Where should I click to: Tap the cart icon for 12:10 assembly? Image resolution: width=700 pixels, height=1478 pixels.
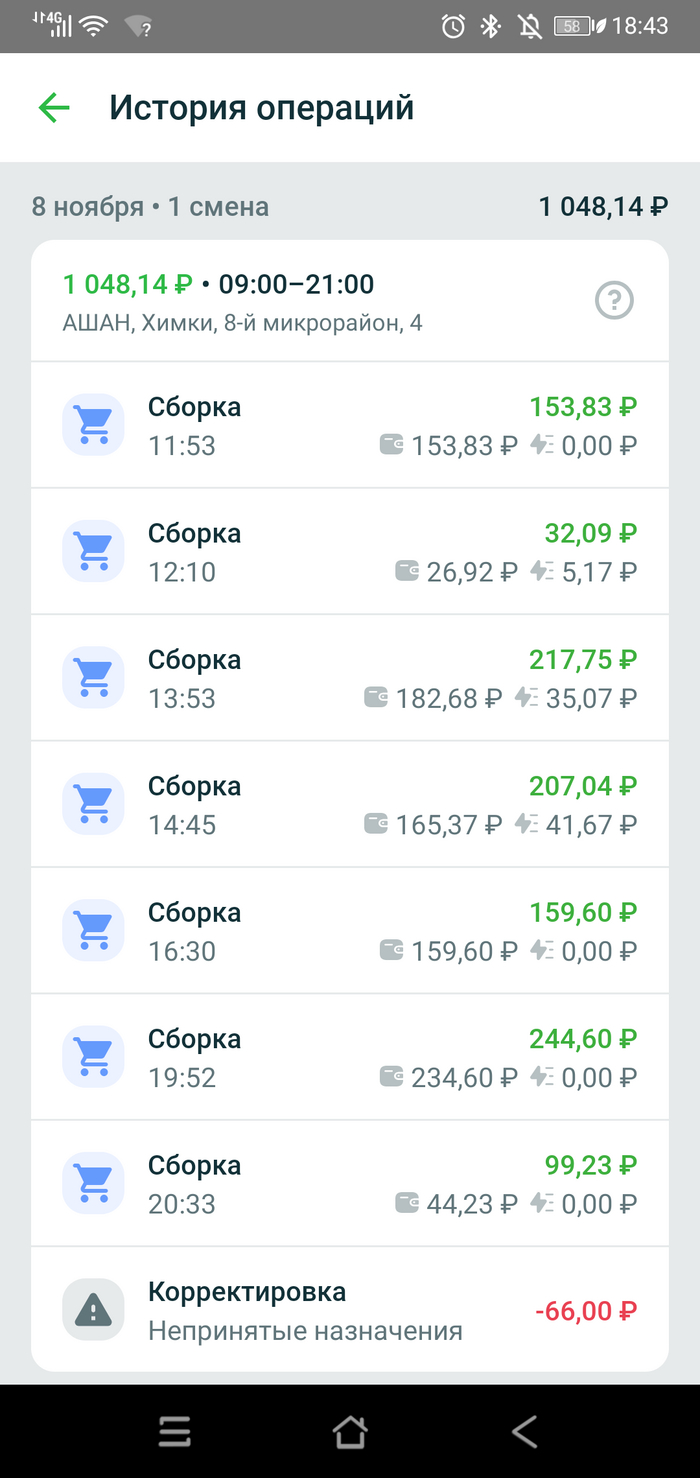(94, 551)
